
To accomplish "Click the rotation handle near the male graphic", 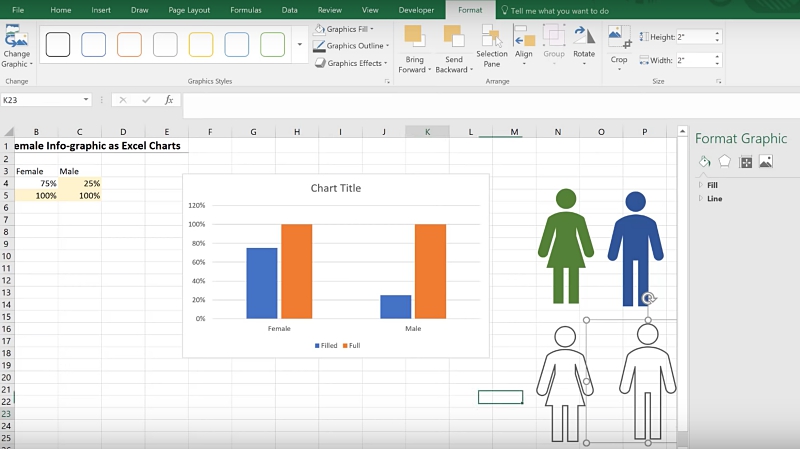I will [648, 298].
